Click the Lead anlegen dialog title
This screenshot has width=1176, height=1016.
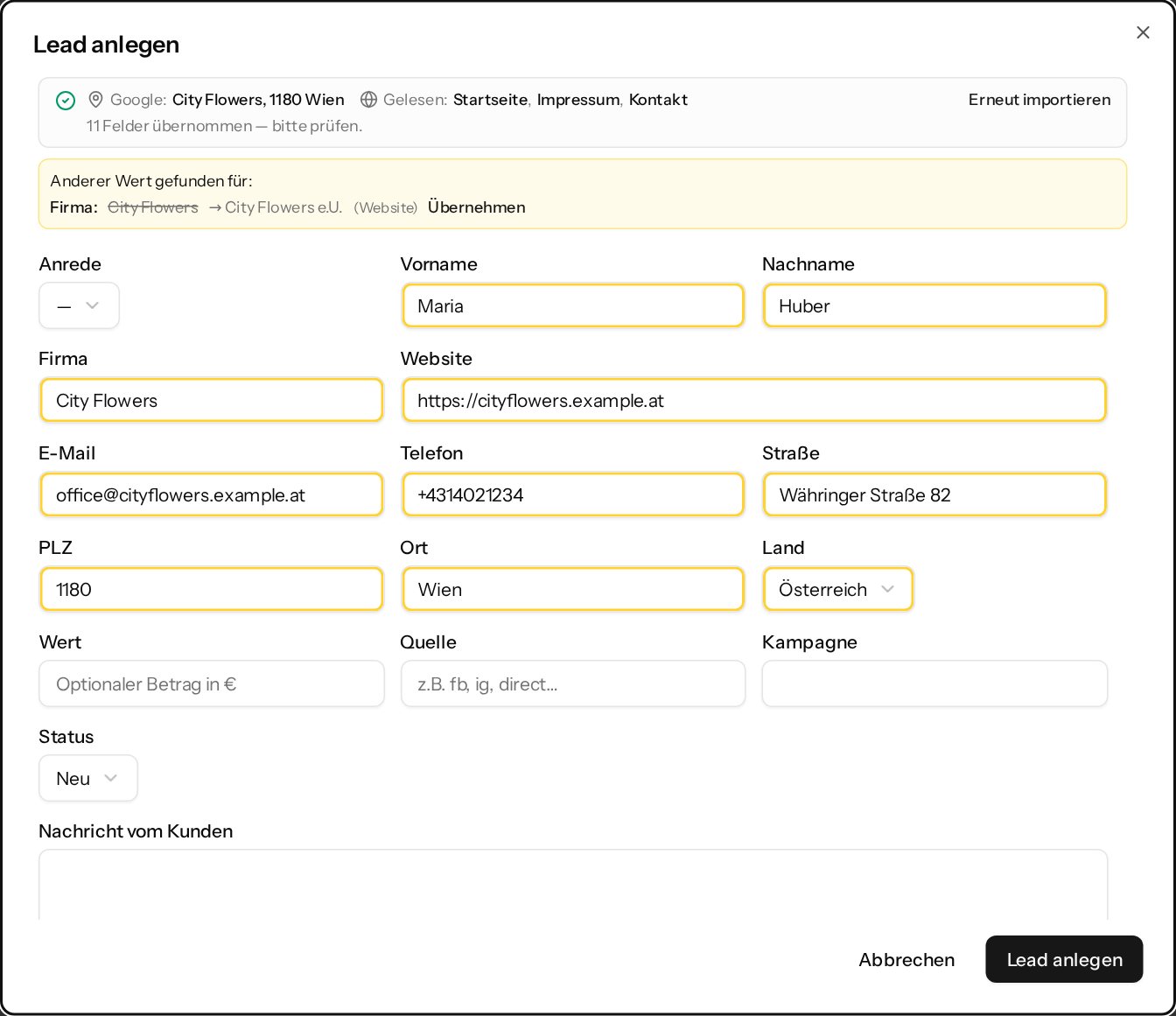tap(106, 45)
